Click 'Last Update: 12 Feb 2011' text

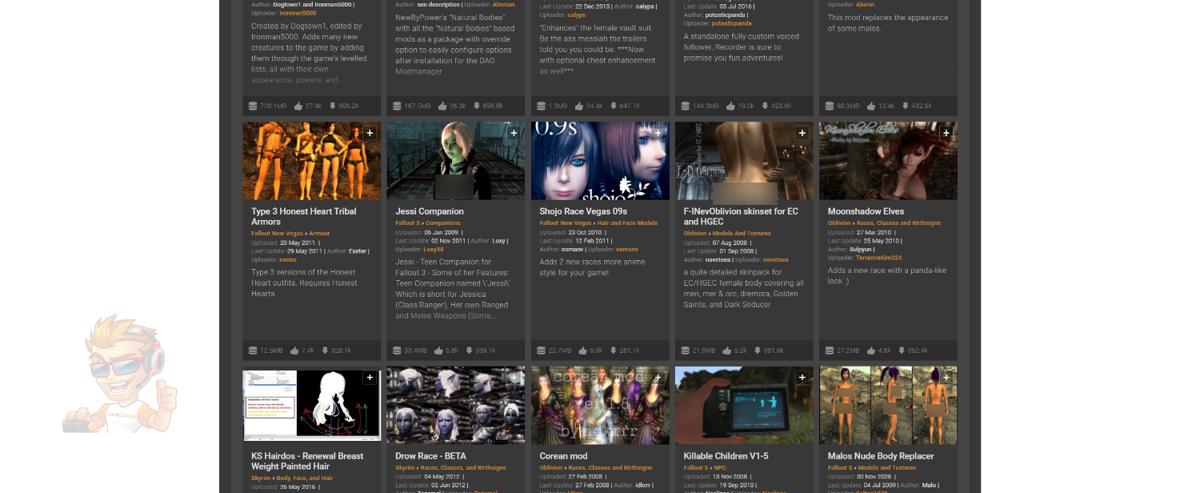click(x=575, y=240)
